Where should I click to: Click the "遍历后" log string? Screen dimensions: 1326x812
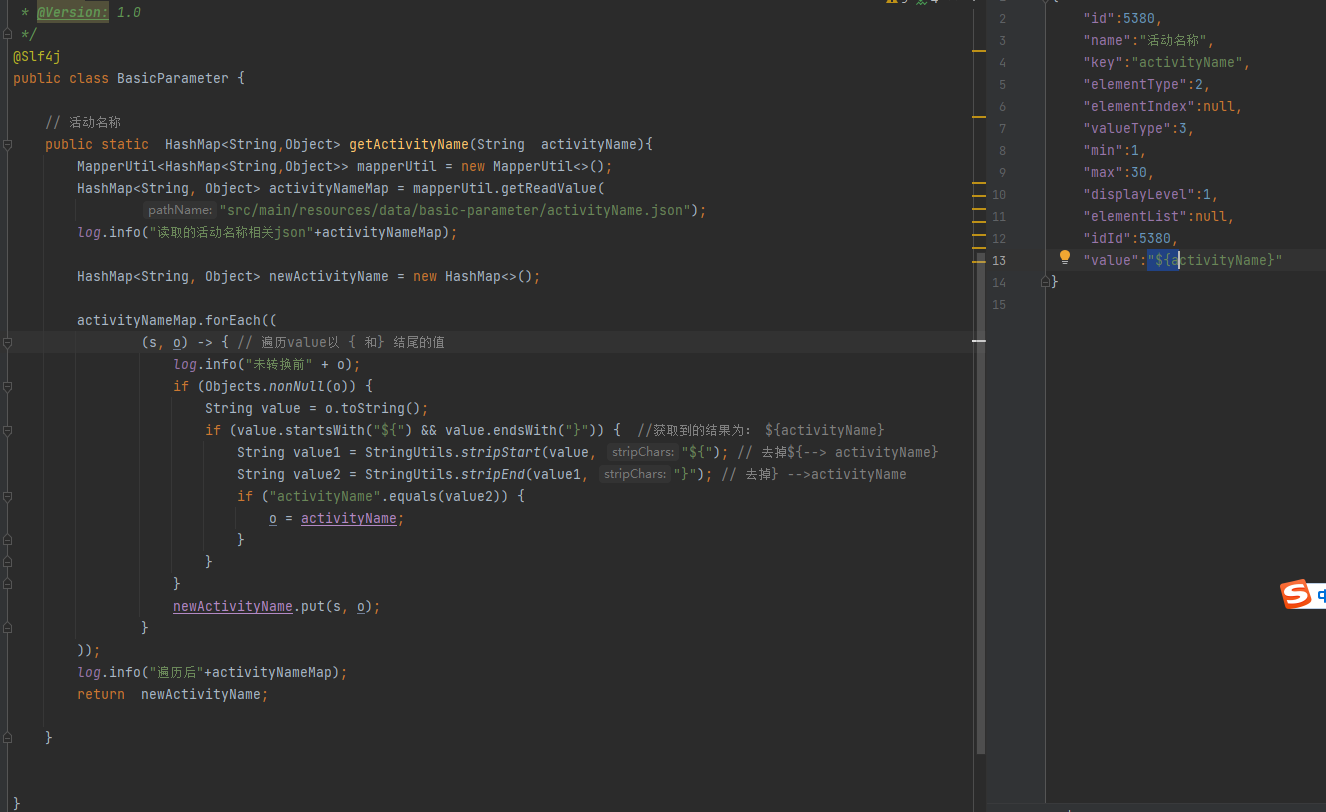point(175,672)
